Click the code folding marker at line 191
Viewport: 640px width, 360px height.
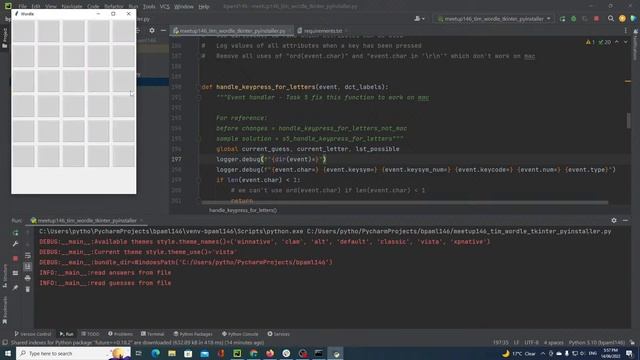coord(199,98)
